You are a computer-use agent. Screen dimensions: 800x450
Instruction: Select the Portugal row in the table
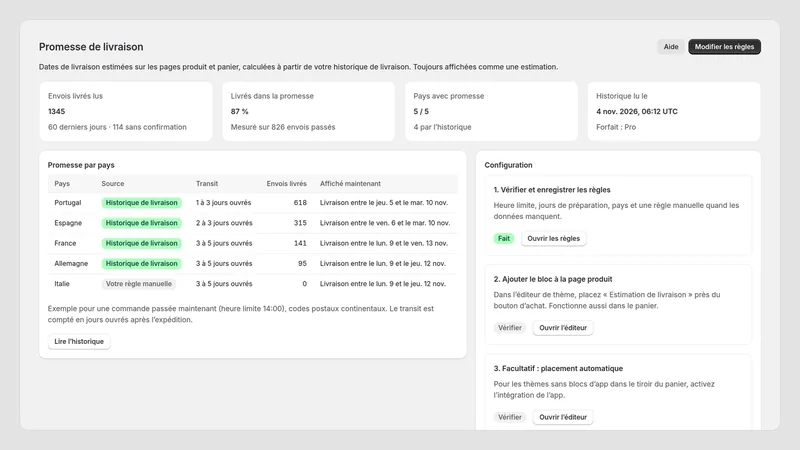coord(253,203)
